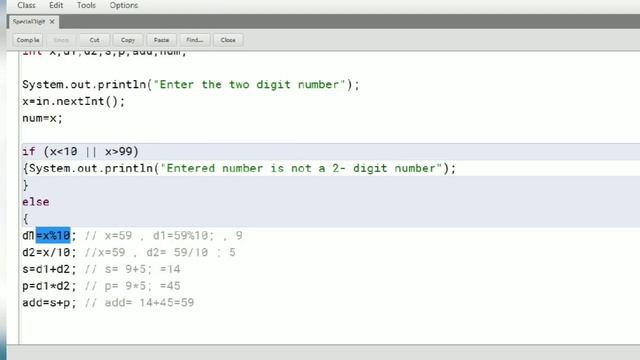The width and height of the screenshot is (640, 360).
Task: Click the p=d1*d2; statement
Action: pos(49,286)
